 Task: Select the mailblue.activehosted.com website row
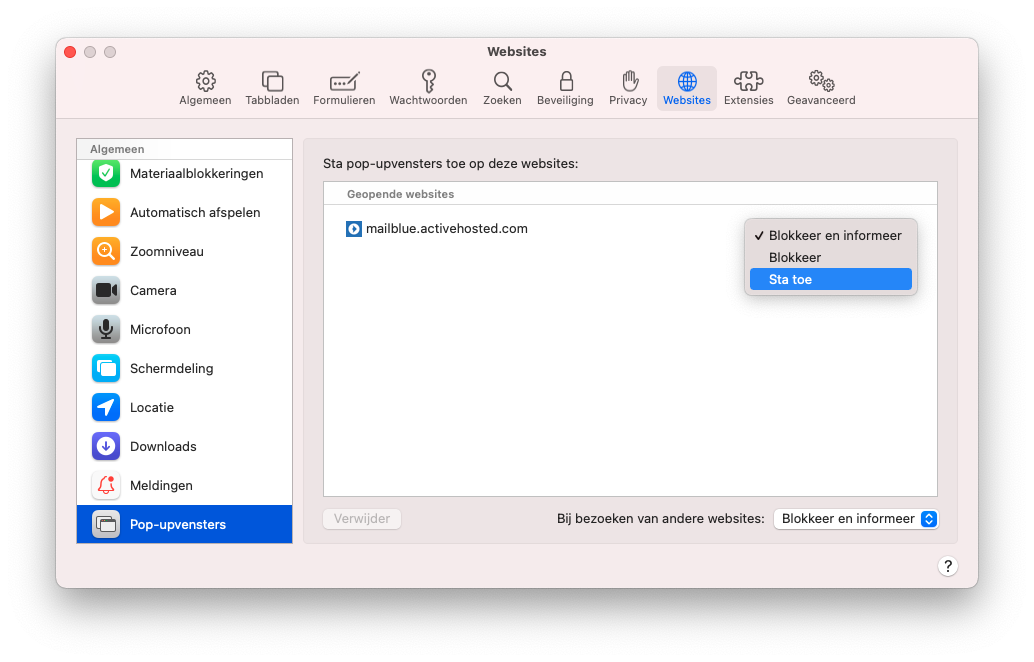point(630,229)
